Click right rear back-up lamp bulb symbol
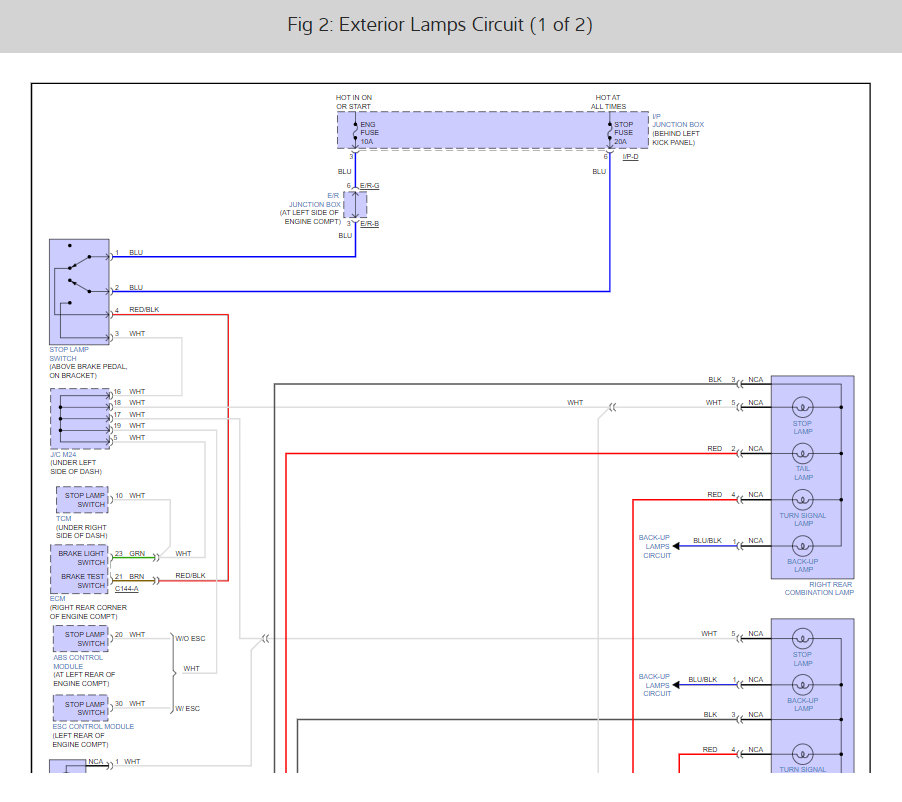902x802 pixels. 802,545
